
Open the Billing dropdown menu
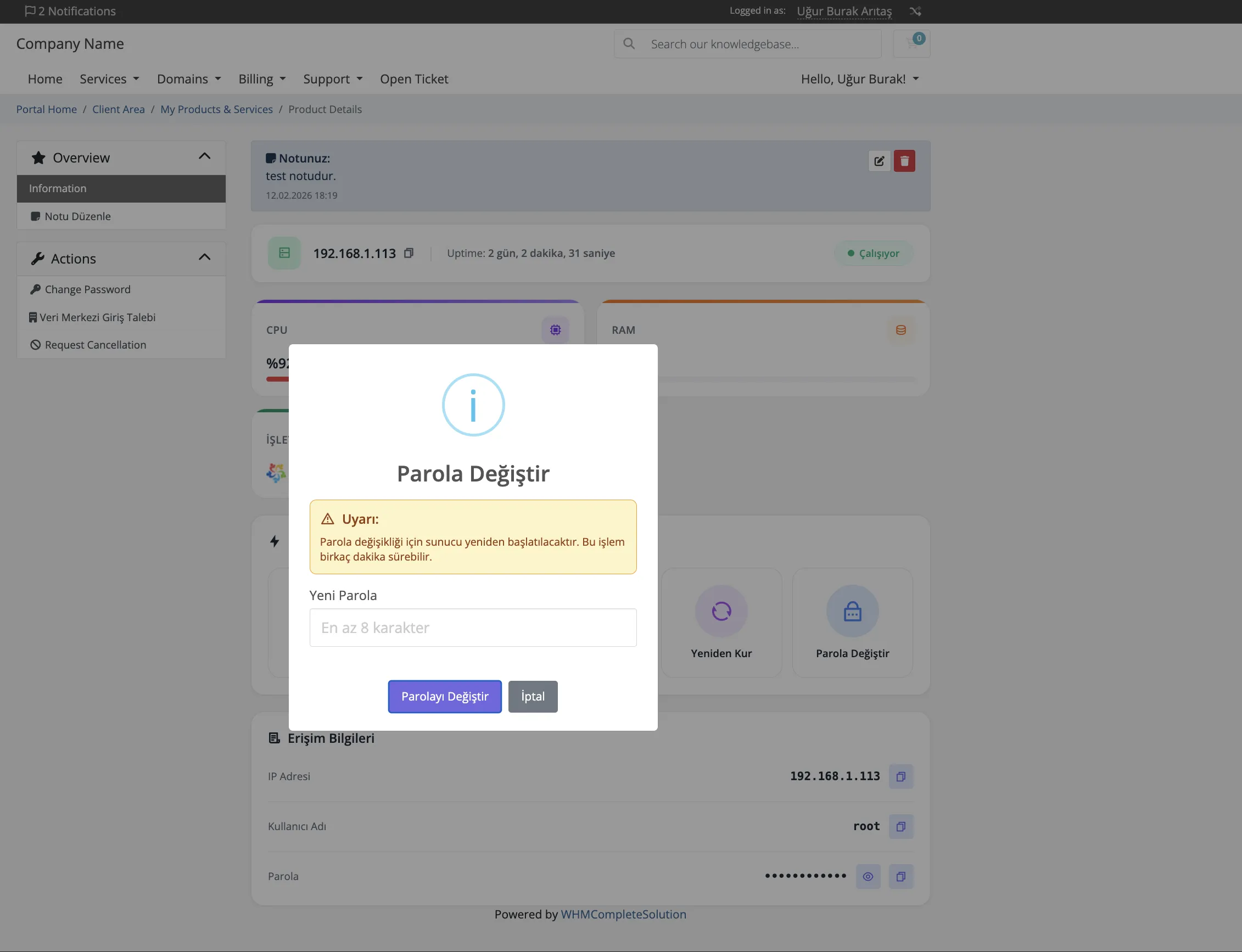262,79
